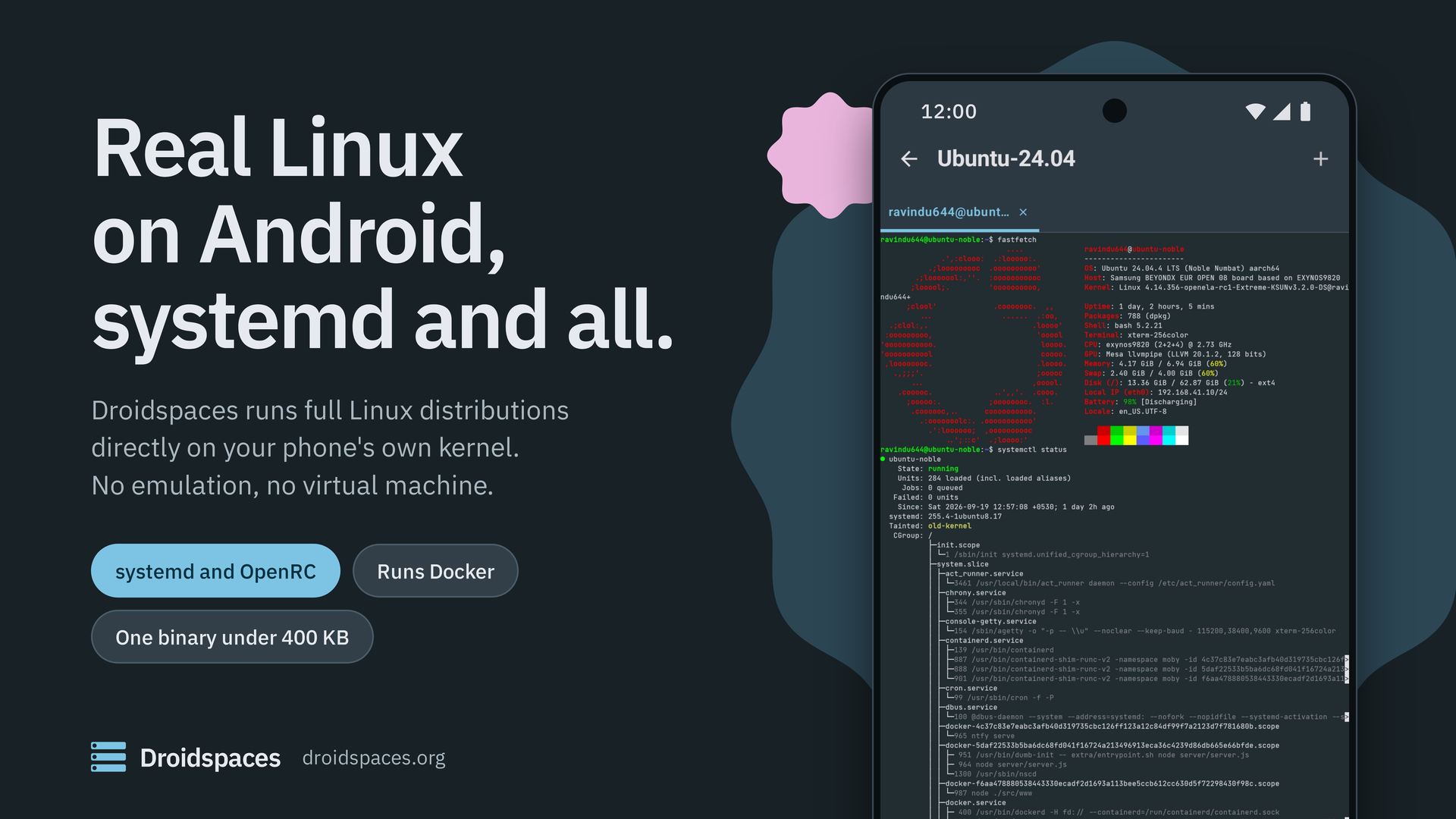Tap the cellular signal icon in the status bar
Image resolution: width=1456 pixels, height=819 pixels.
[x=1282, y=111]
